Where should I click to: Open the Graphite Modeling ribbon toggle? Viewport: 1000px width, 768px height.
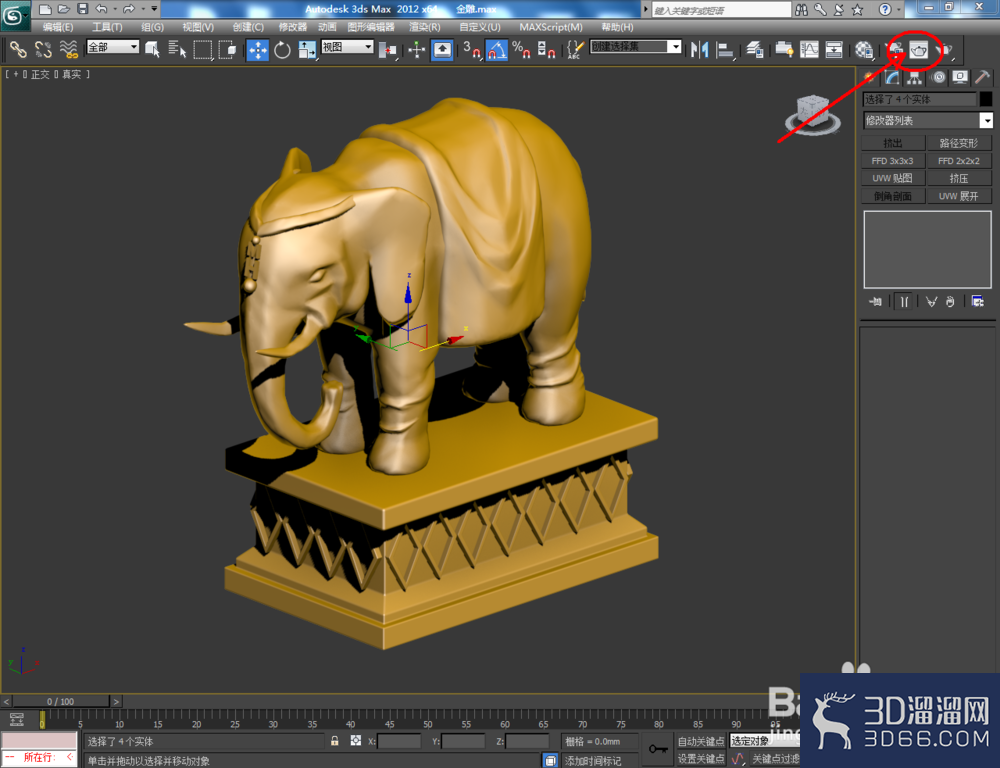coord(784,49)
